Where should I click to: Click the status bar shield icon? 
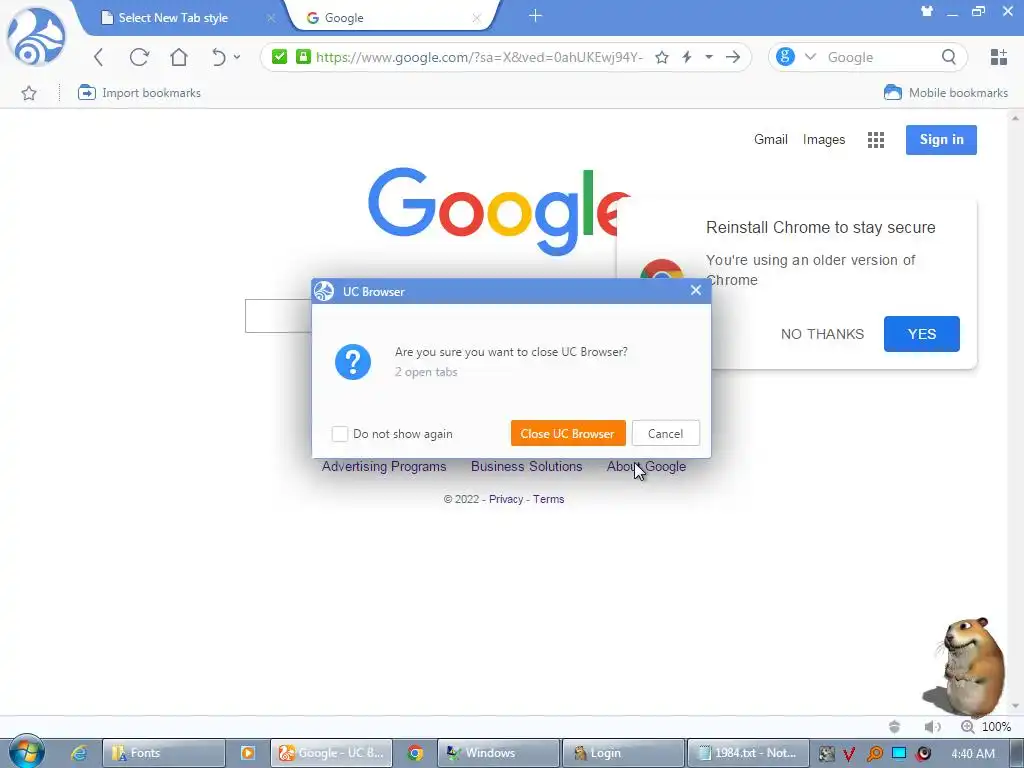pyautogui.click(x=895, y=726)
